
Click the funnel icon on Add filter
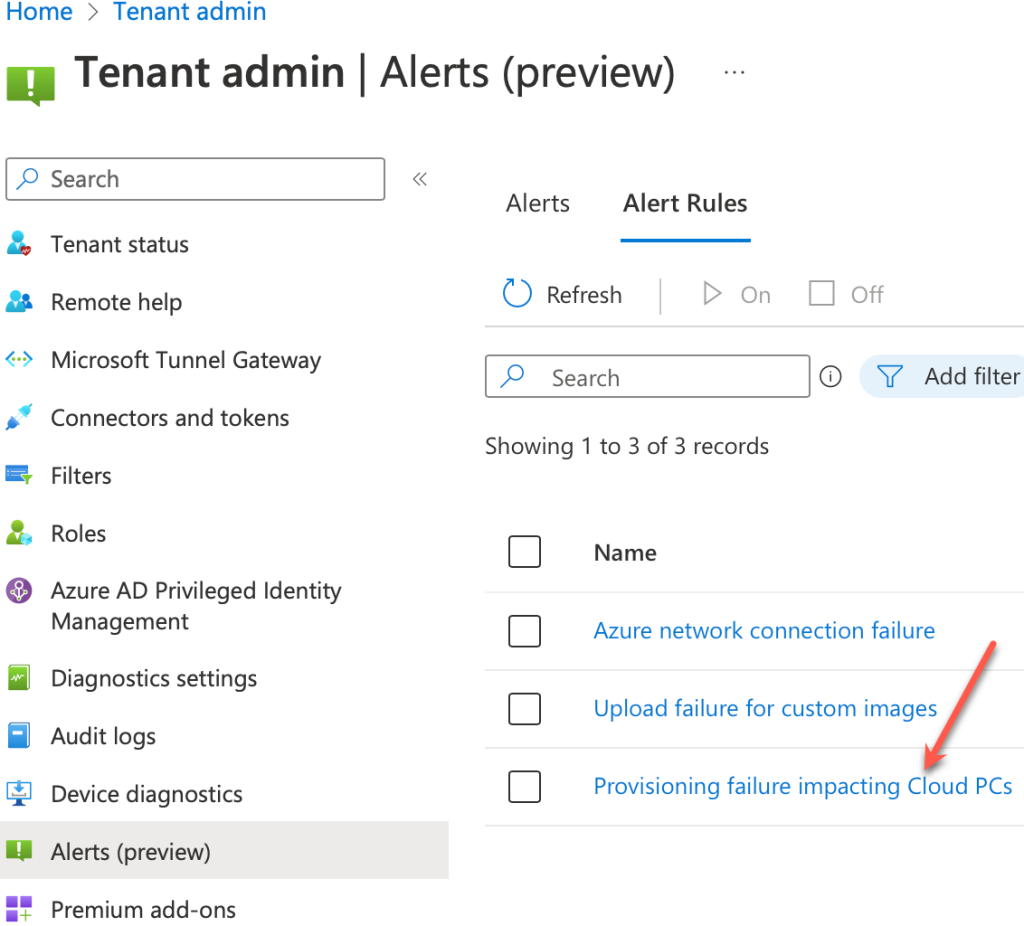[x=889, y=376]
